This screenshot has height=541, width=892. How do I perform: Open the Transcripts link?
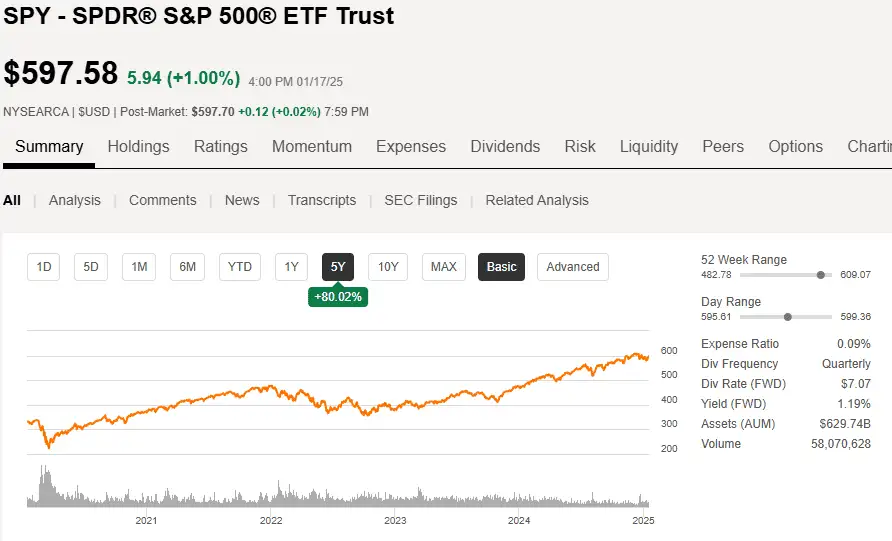tap(322, 200)
